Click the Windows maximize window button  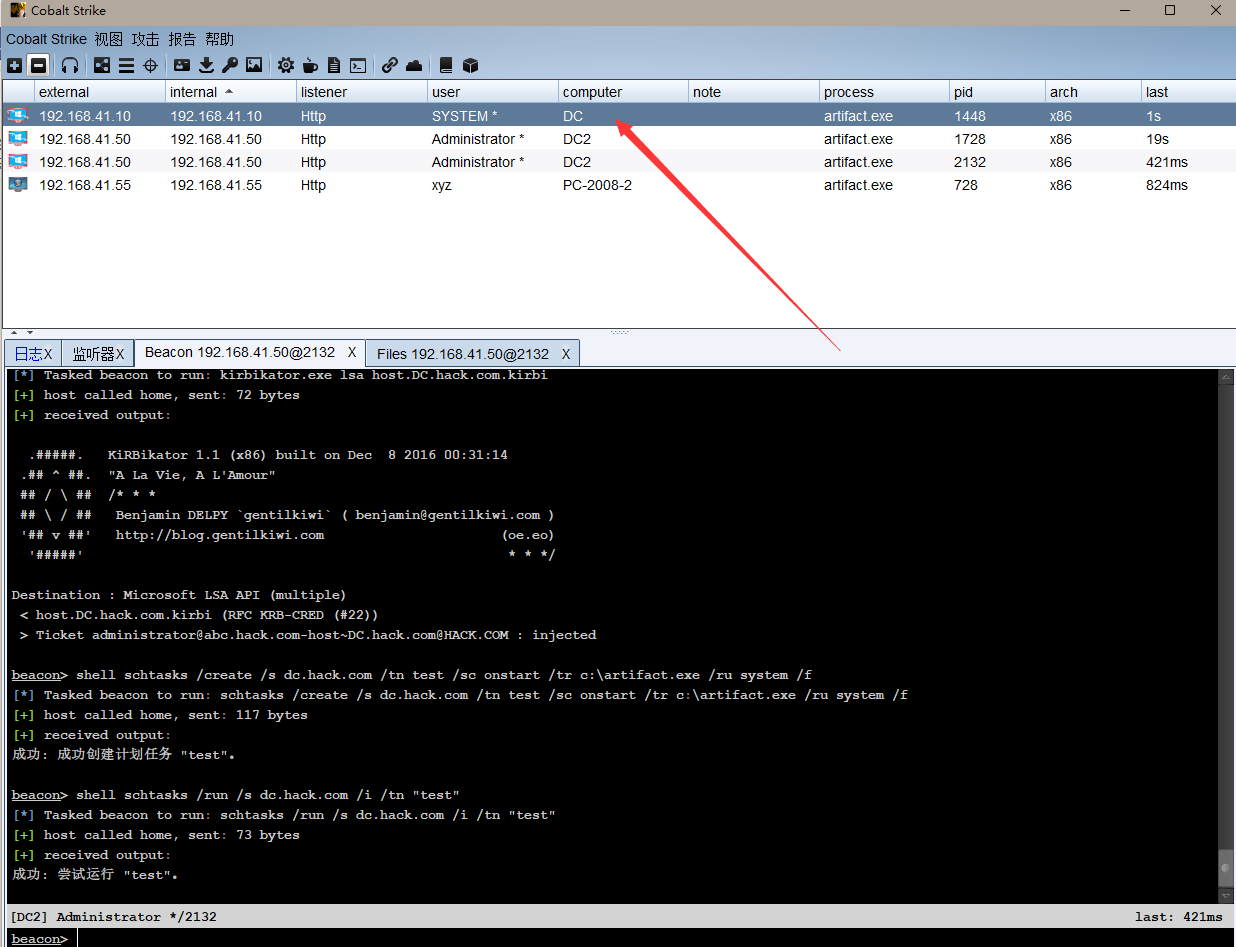click(1169, 10)
